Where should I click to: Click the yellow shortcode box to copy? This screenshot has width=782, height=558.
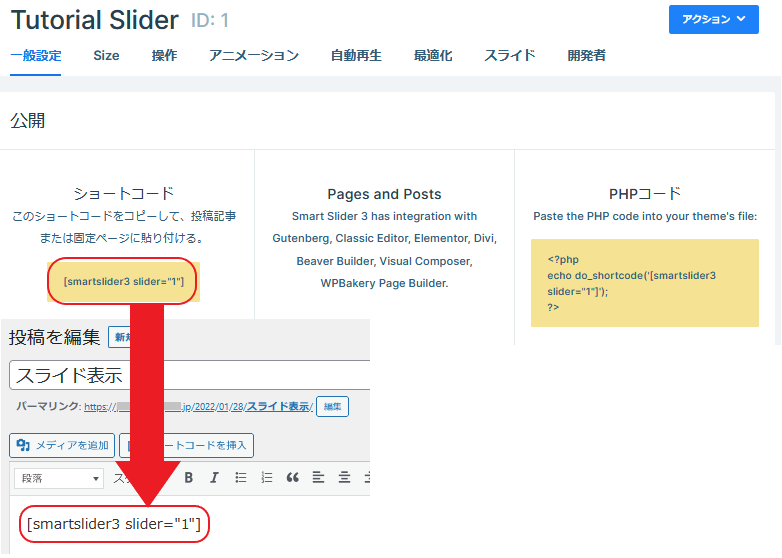click(x=123, y=281)
